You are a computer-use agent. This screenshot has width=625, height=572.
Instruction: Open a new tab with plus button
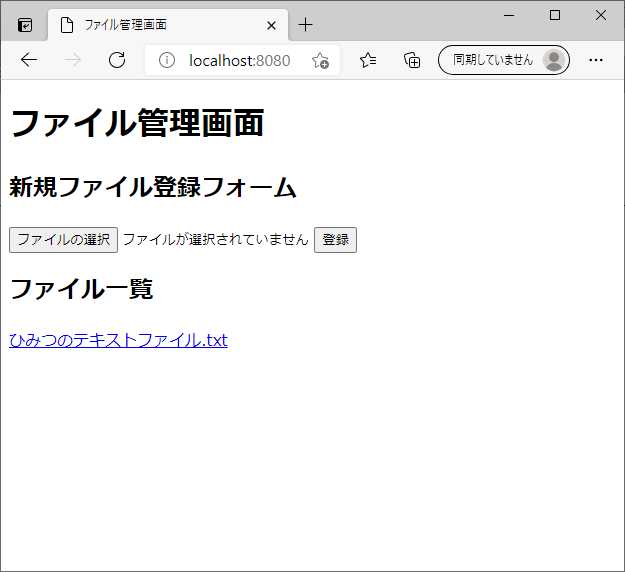(x=306, y=25)
